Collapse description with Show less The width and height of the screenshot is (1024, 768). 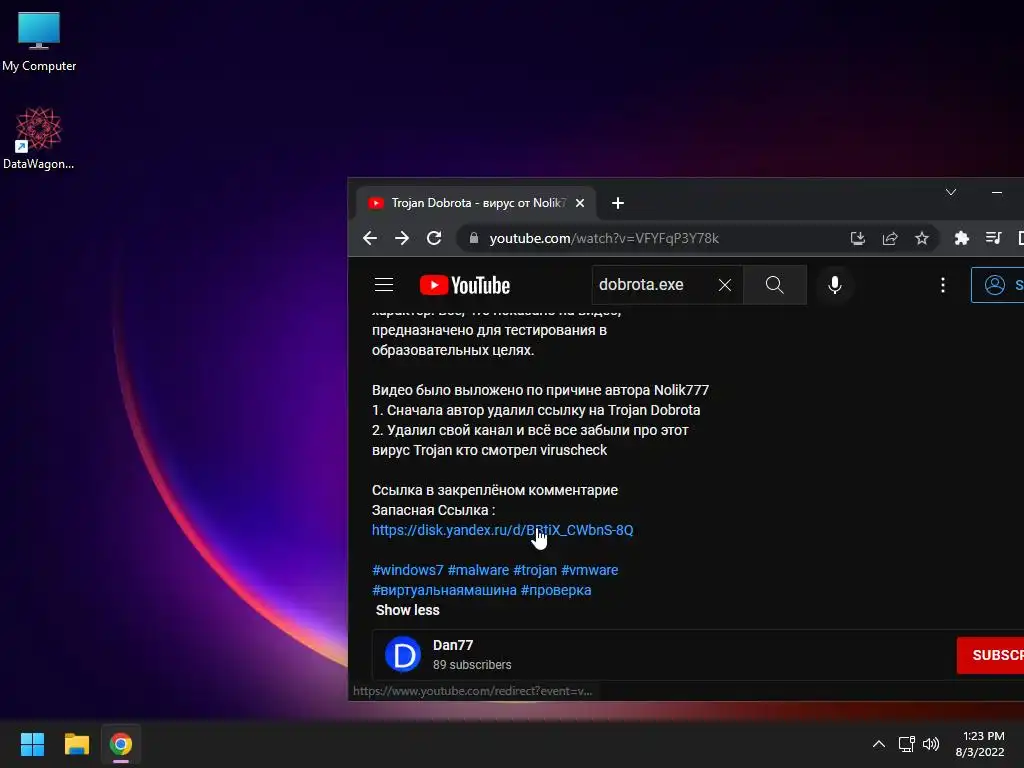[408, 610]
